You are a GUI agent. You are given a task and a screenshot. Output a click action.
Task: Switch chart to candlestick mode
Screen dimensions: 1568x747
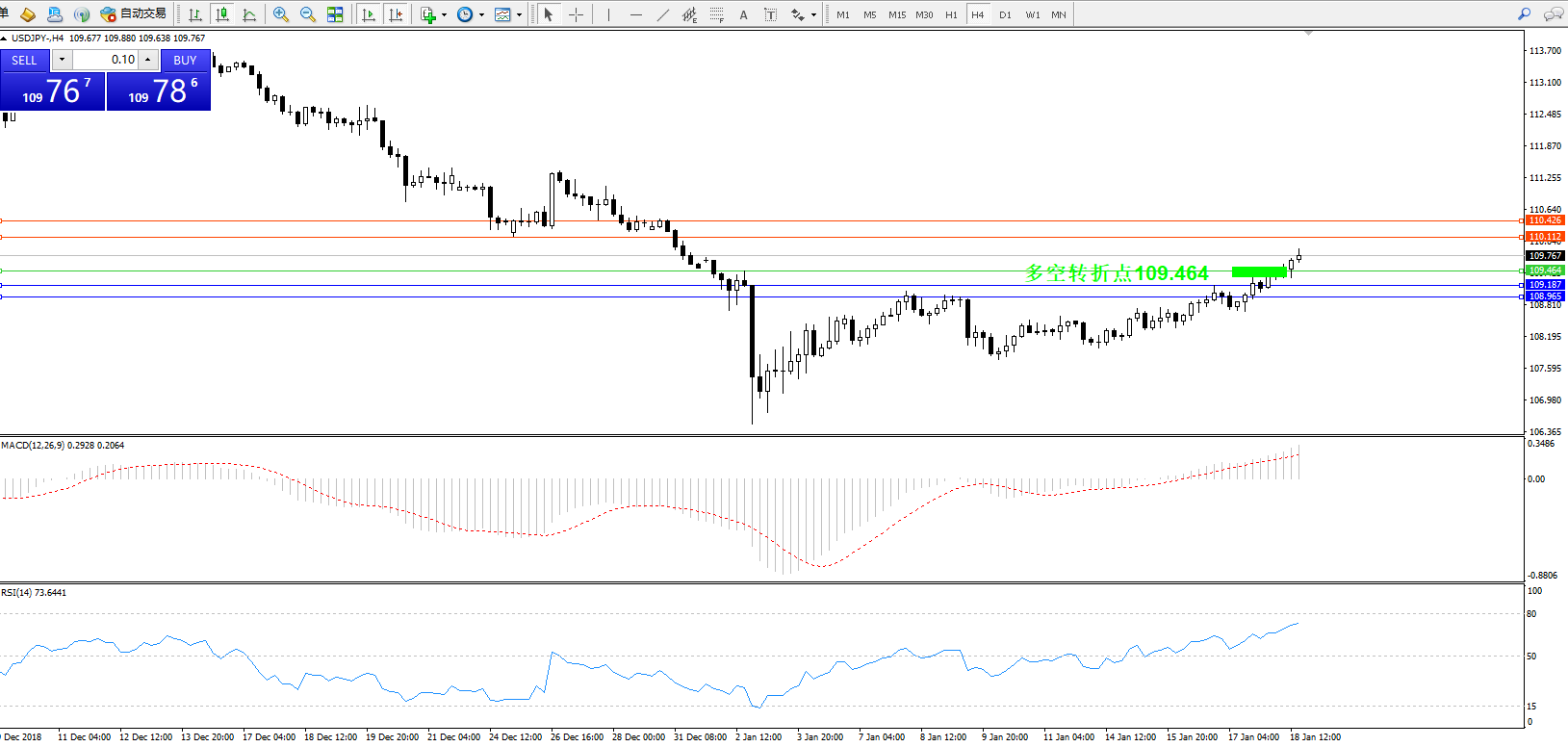pos(222,14)
